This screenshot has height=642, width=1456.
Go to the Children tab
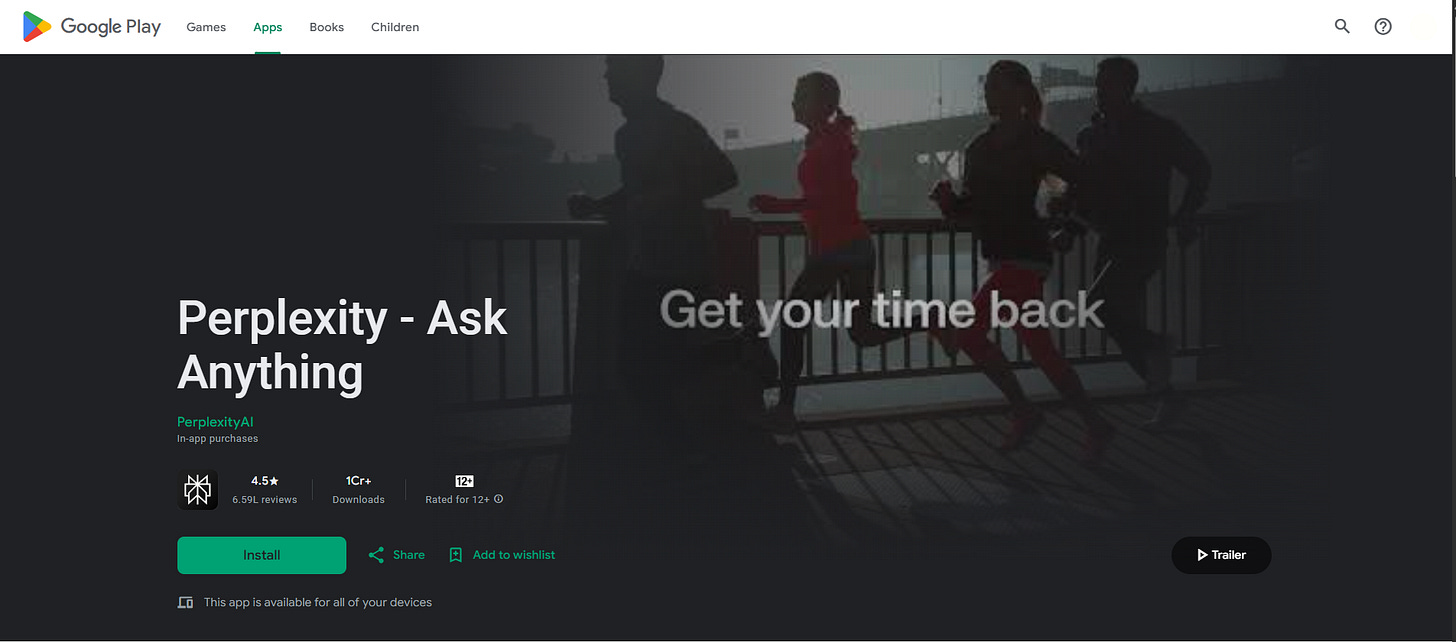[x=395, y=27]
